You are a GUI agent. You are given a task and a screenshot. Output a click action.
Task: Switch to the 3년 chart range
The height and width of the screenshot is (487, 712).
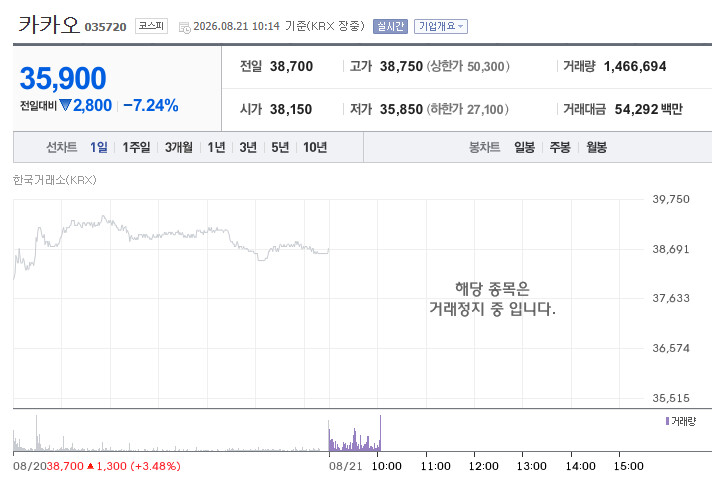[x=248, y=147]
